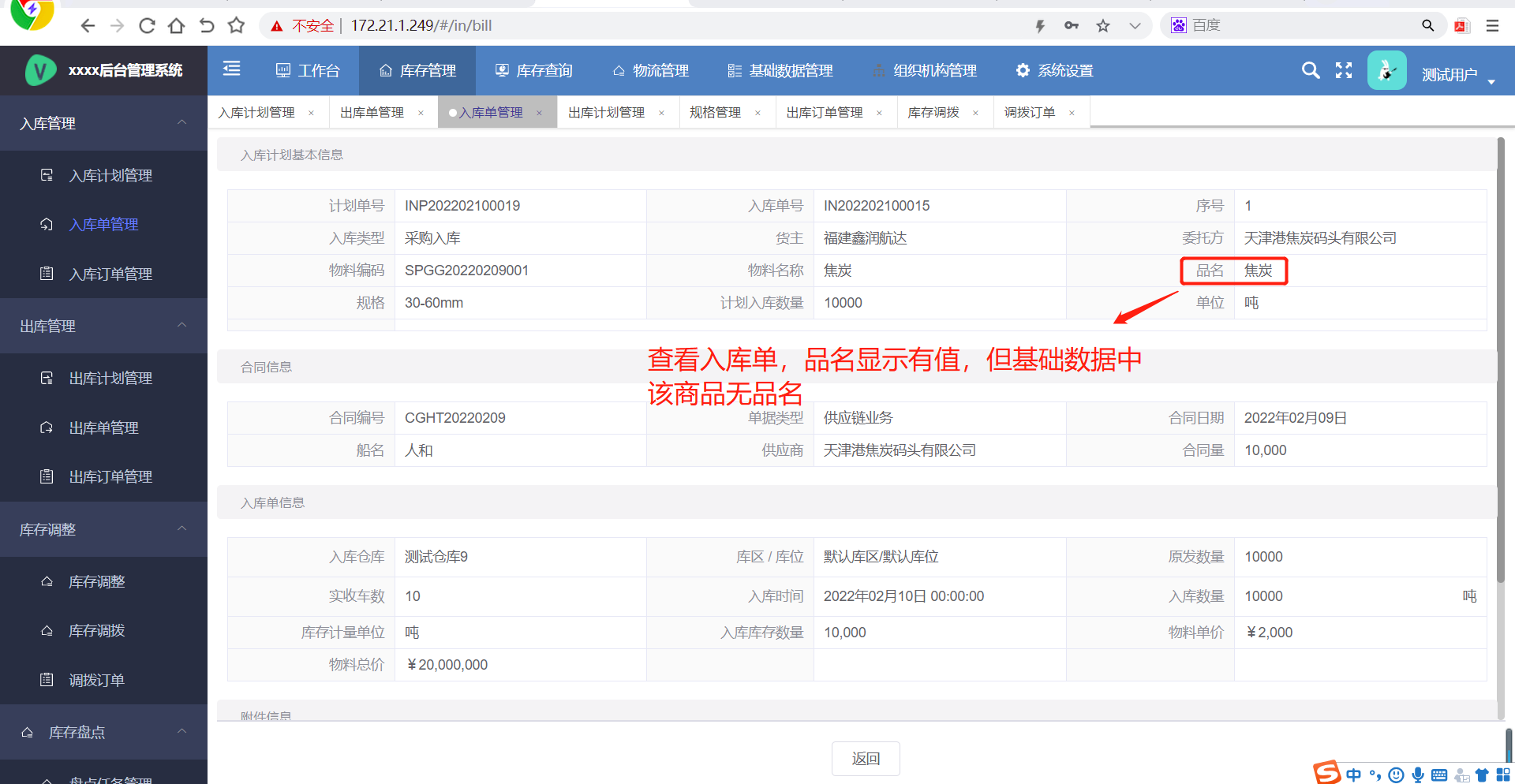Image resolution: width=1515 pixels, height=784 pixels.
Task: Click the browser undo-close restore icon
Action: coord(207,26)
